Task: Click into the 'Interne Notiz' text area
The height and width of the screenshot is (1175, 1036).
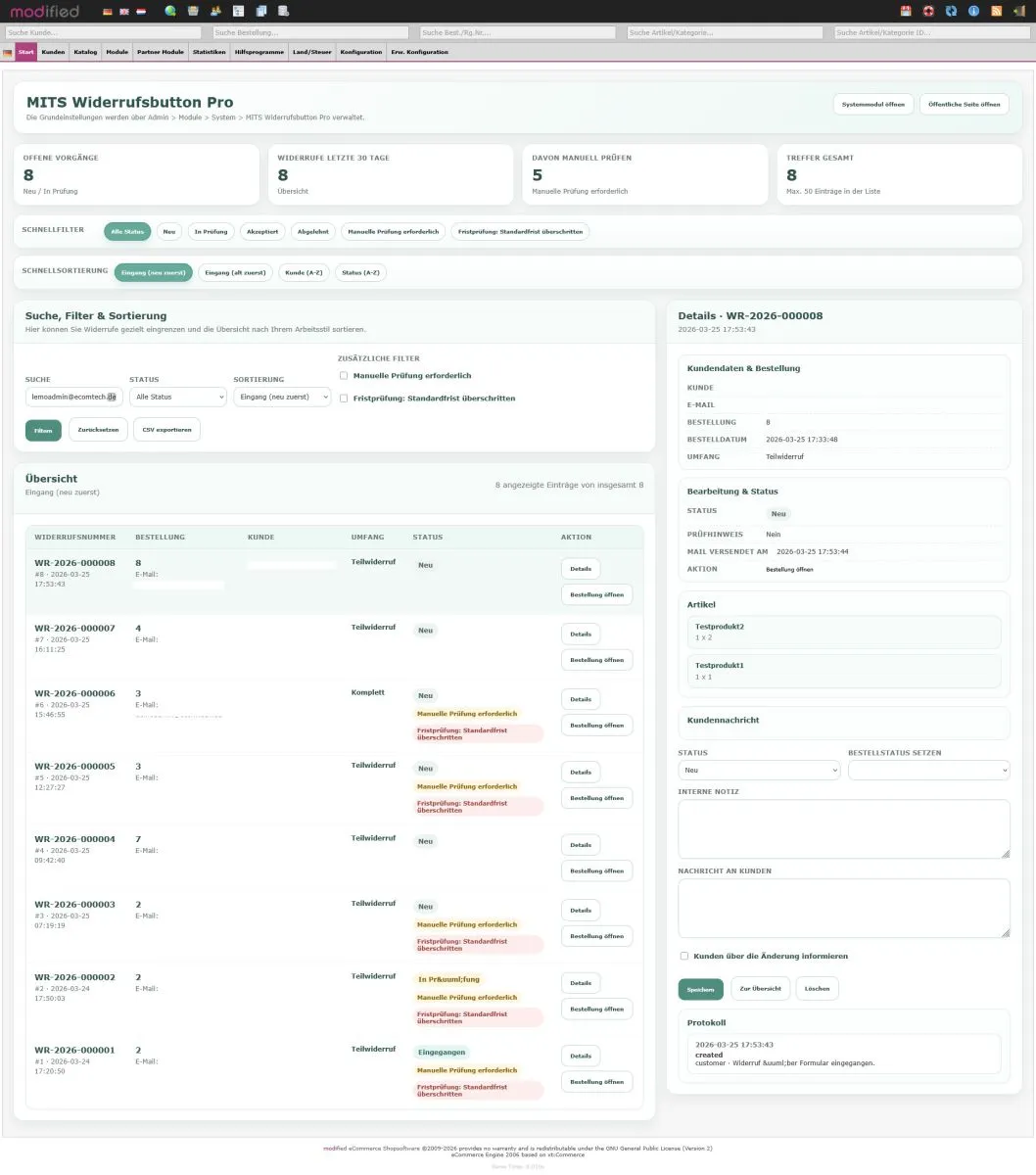Action: click(x=843, y=828)
